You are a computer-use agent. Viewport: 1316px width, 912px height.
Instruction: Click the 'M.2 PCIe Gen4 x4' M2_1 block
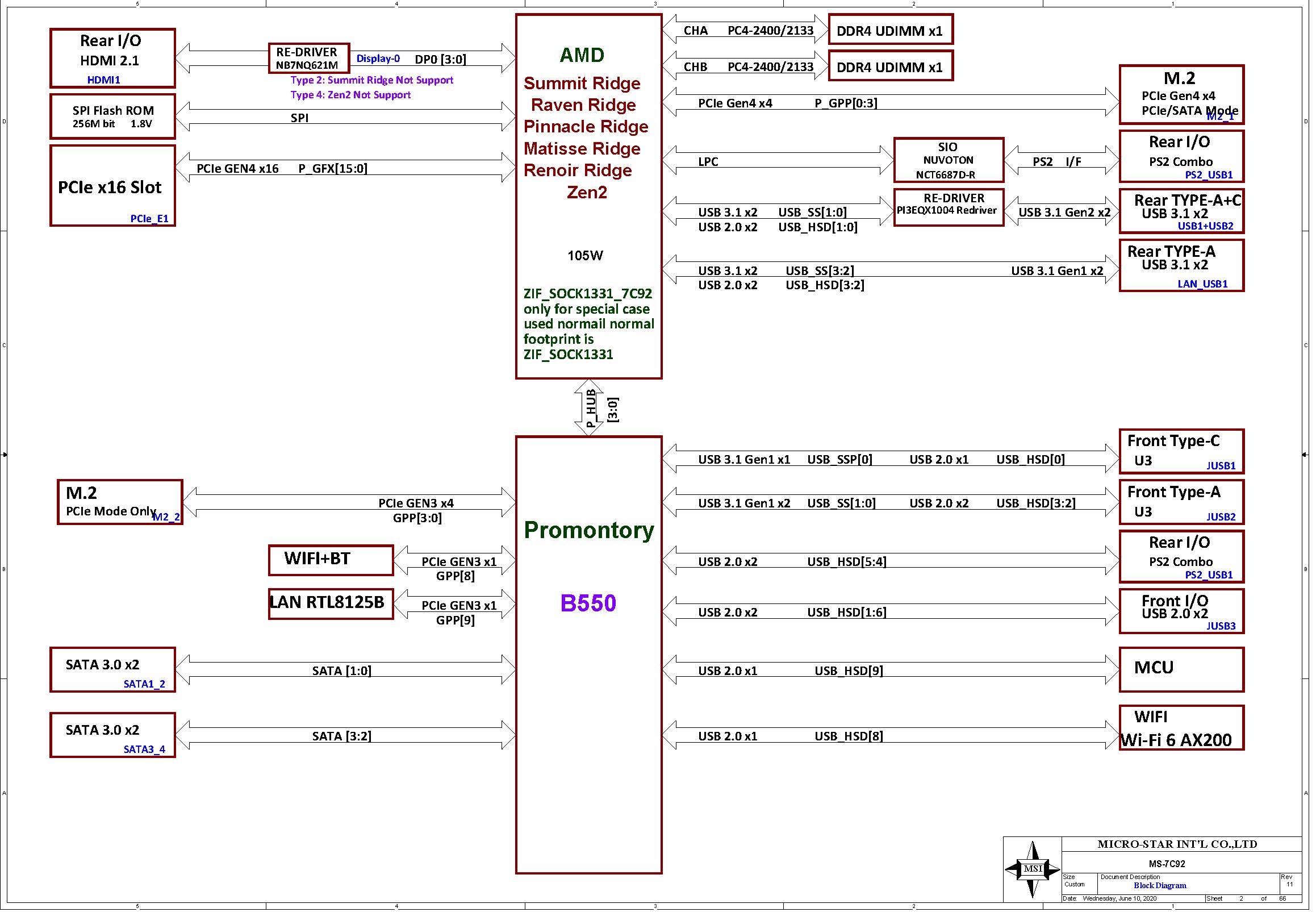pos(1181,95)
